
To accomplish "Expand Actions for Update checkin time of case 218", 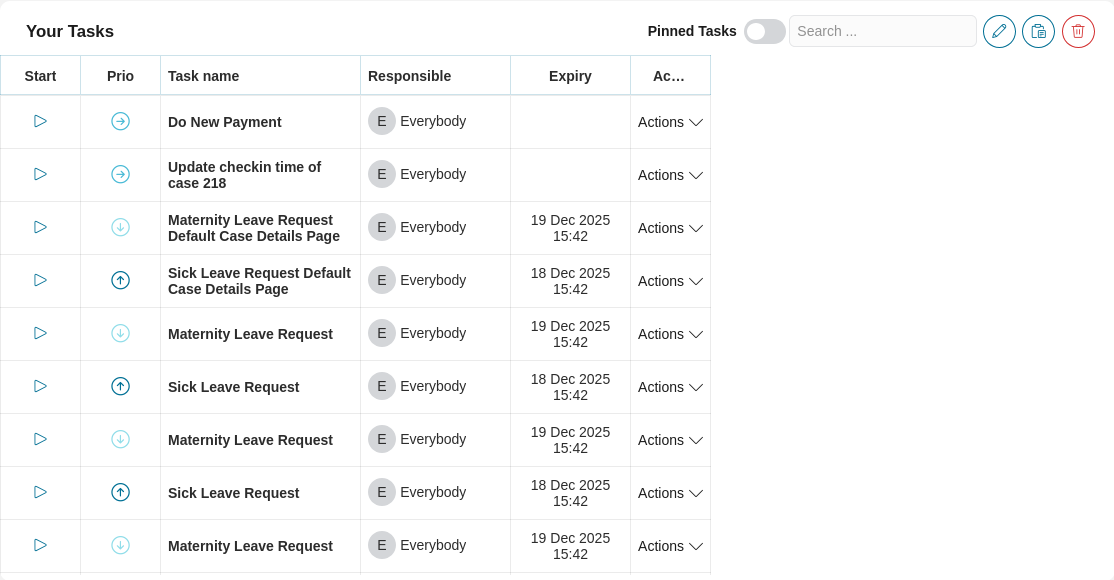I will tap(670, 175).
